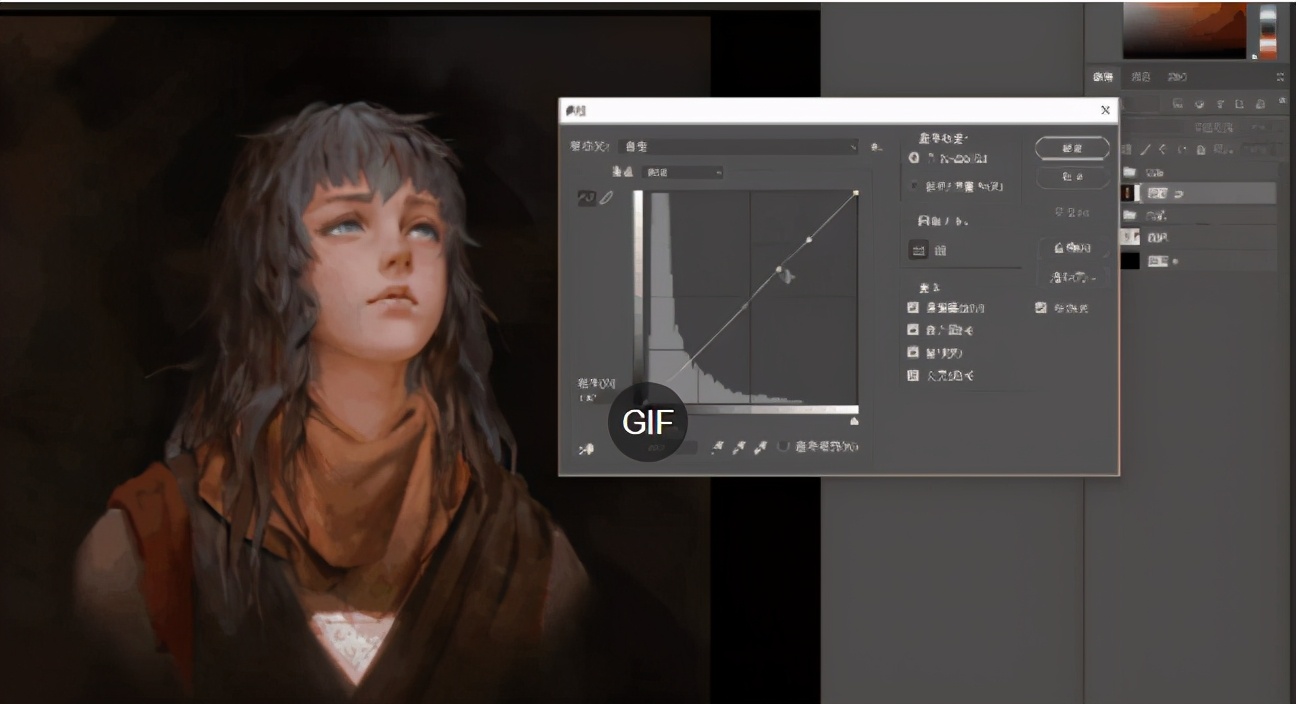Click the white point slider triangle
1296x704 pixels.
tap(854, 421)
